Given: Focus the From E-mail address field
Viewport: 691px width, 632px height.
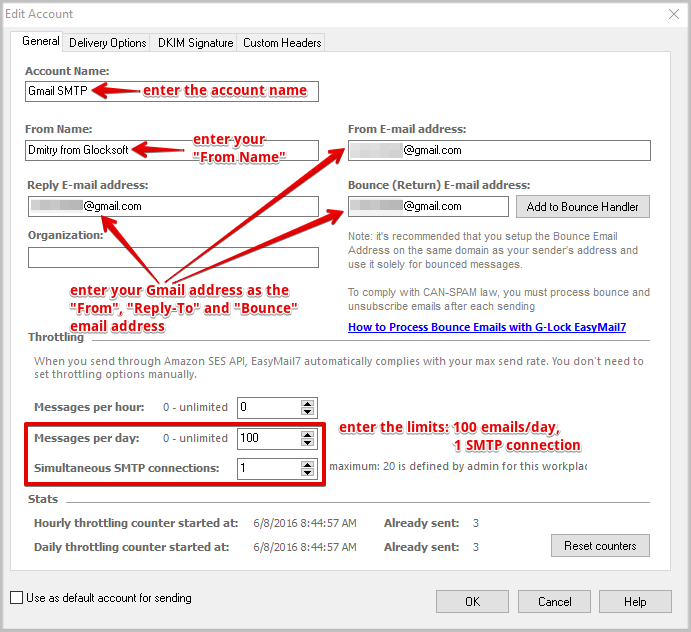Looking at the screenshot, I should click(499, 150).
